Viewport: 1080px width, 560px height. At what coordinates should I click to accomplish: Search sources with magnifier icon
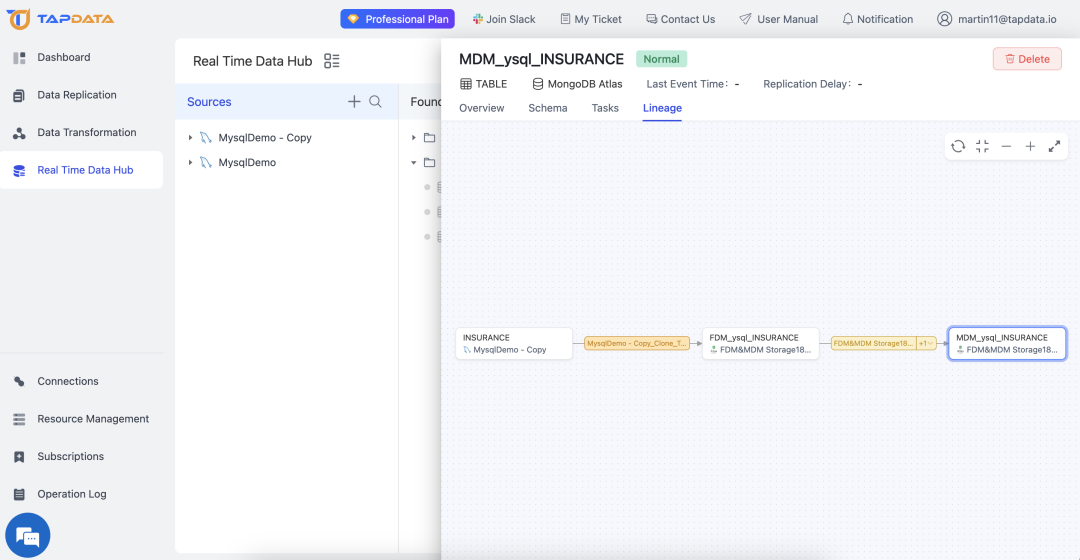[375, 102]
